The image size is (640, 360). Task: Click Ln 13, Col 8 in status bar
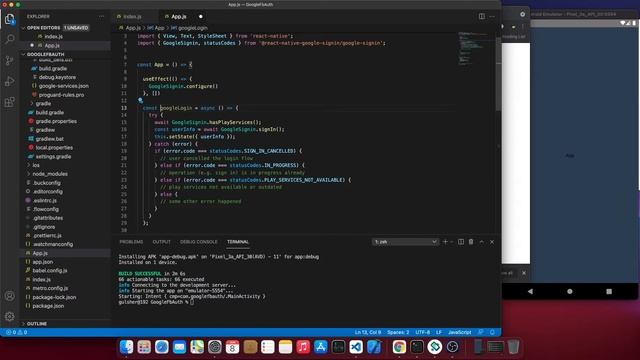[x=368, y=332]
